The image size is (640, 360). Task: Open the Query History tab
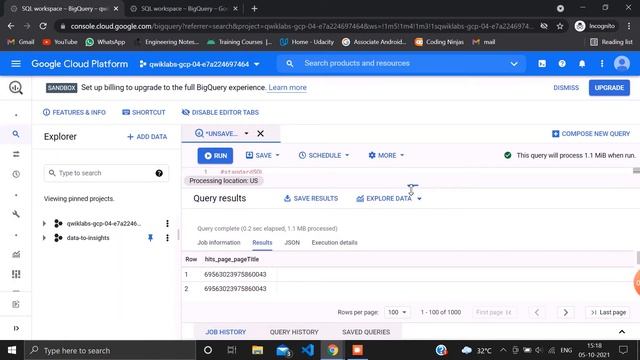tap(294, 332)
